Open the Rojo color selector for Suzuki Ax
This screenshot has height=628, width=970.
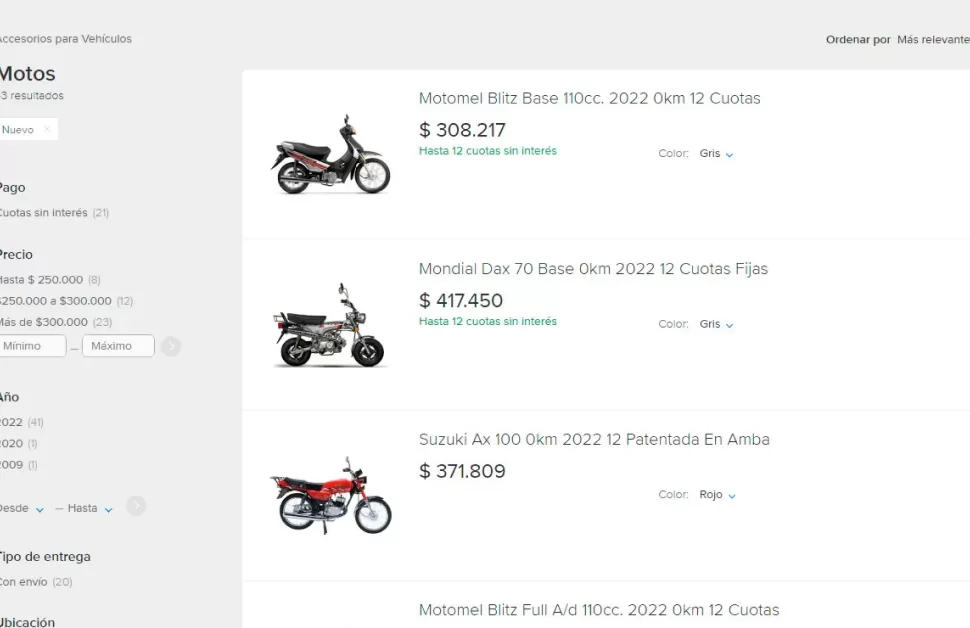pos(716,494)
